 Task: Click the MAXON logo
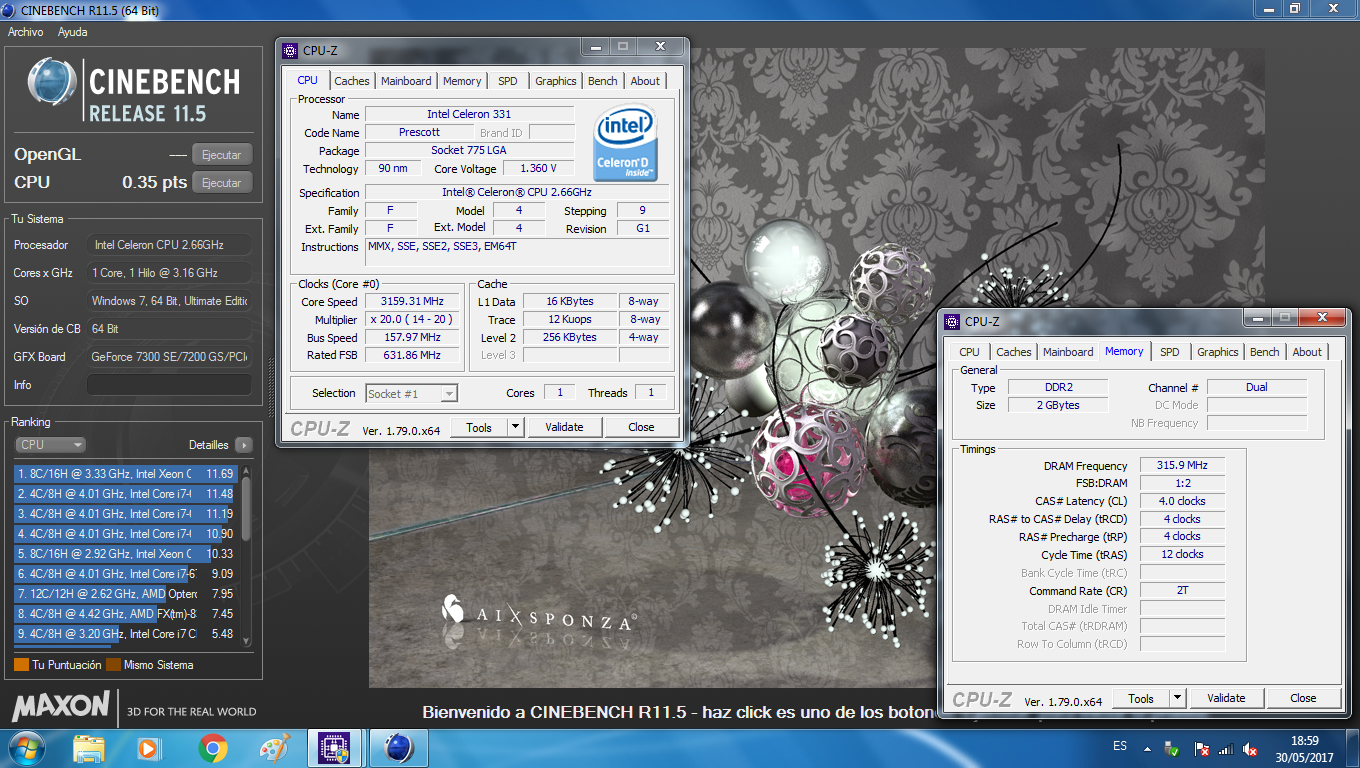(x=60, y=706)
